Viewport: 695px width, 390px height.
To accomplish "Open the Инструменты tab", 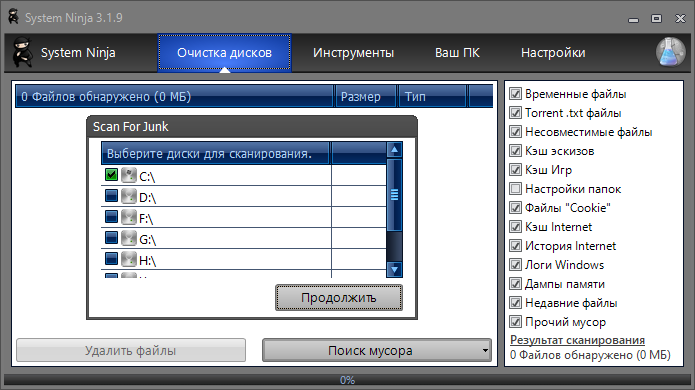I will (353, 53).
